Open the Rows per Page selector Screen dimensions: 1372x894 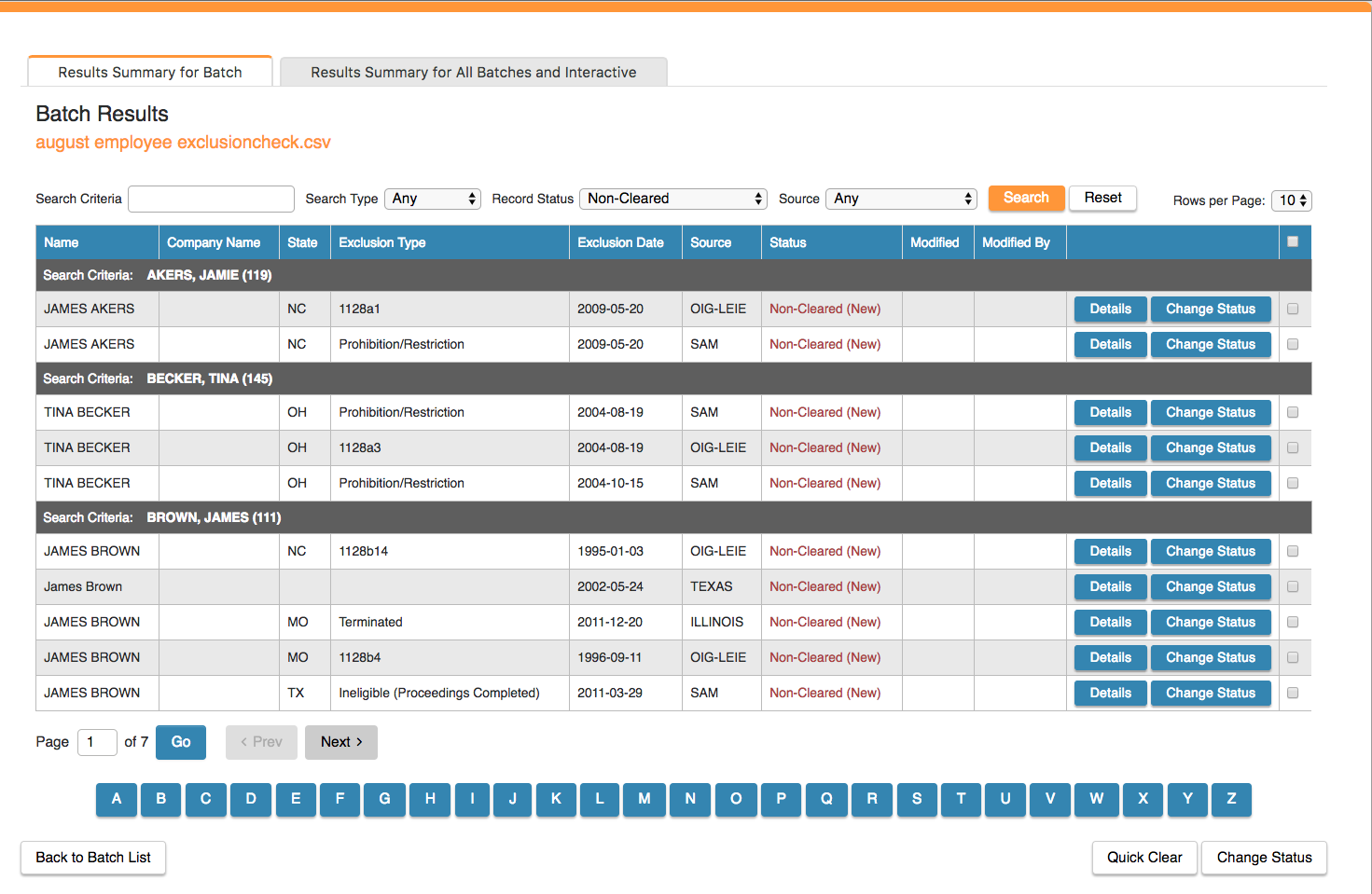pos(1292,200)
